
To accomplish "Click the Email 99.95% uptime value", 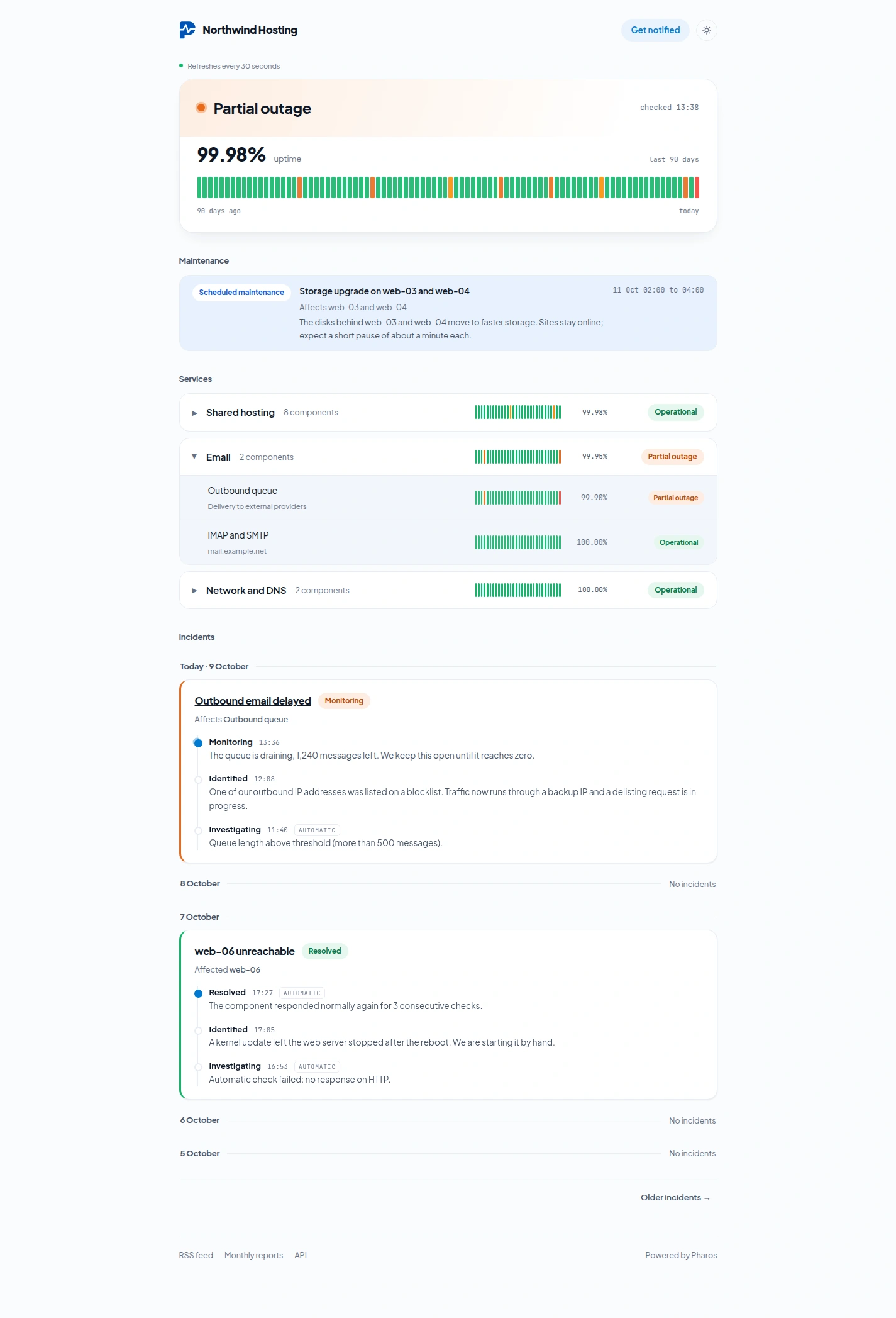I will pos(595,457).
